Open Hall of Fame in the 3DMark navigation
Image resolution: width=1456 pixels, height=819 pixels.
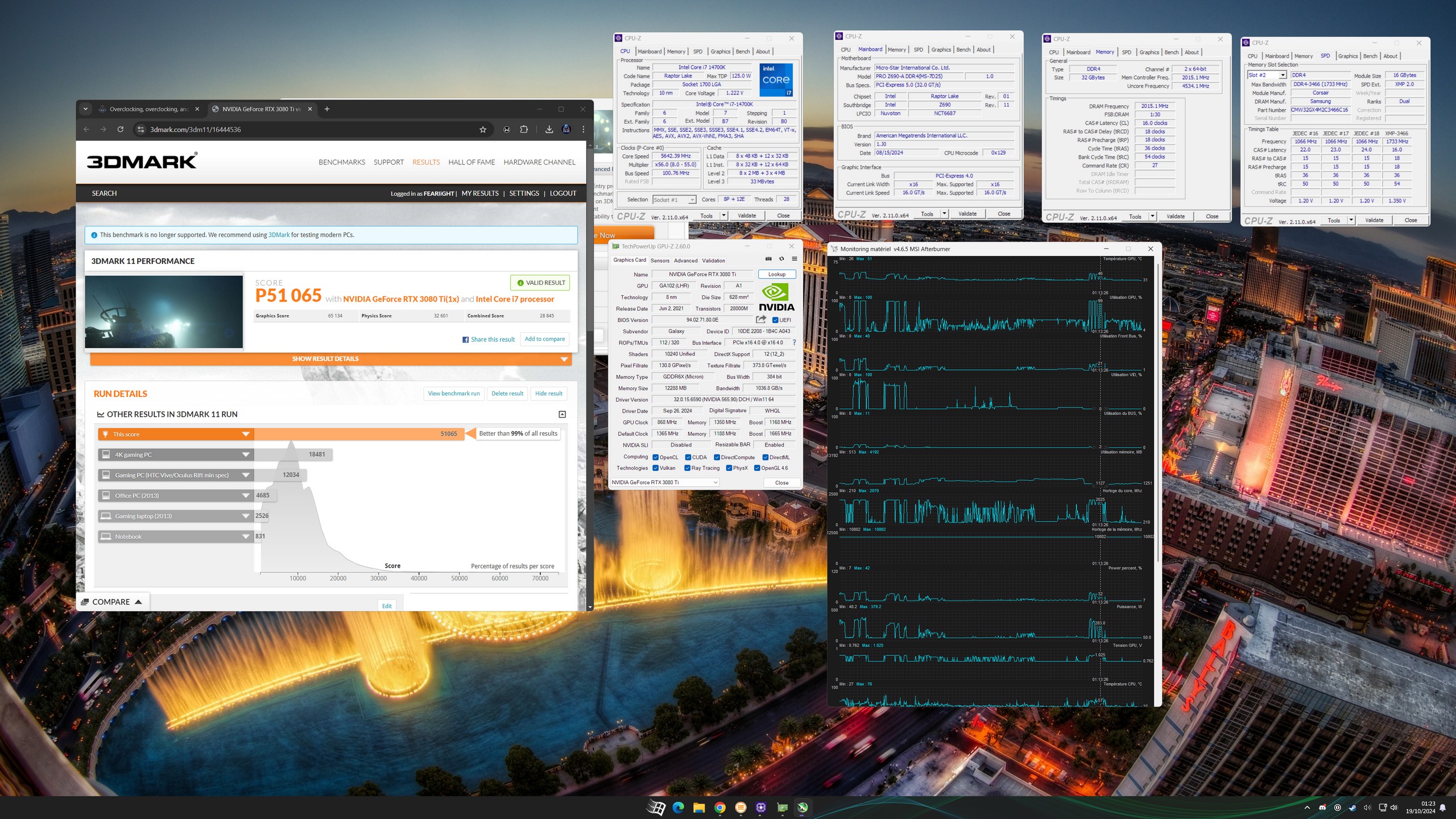point(471,162)
